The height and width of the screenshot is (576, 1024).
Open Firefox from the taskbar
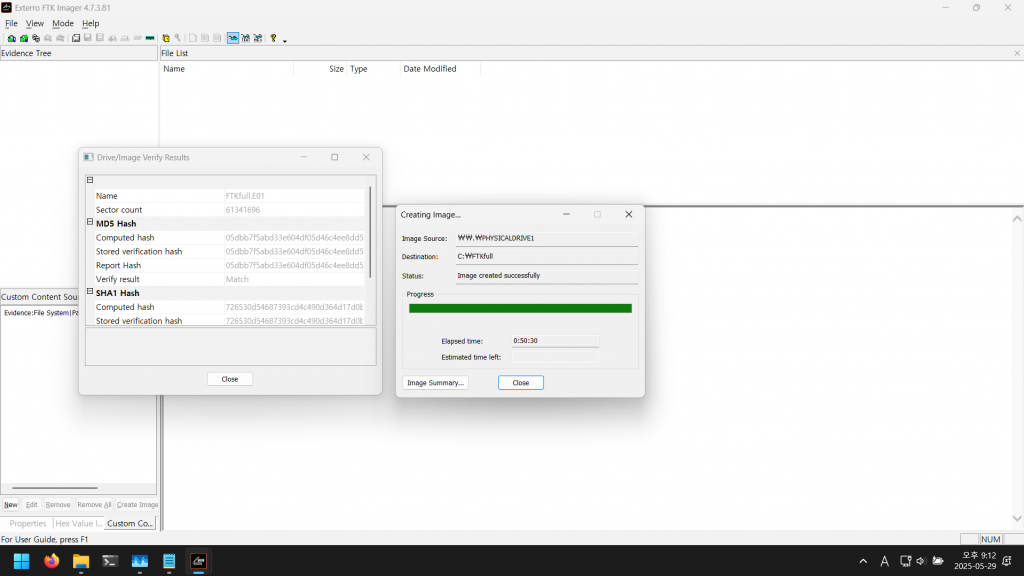pos(51,561)
